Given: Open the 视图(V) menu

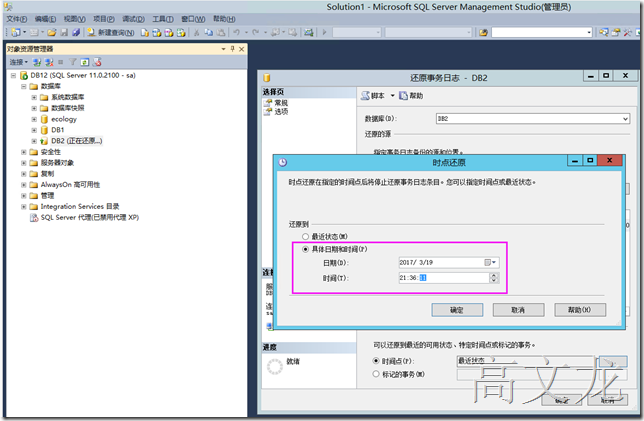Looking at the screenshot, I should (x=74, y=19).
